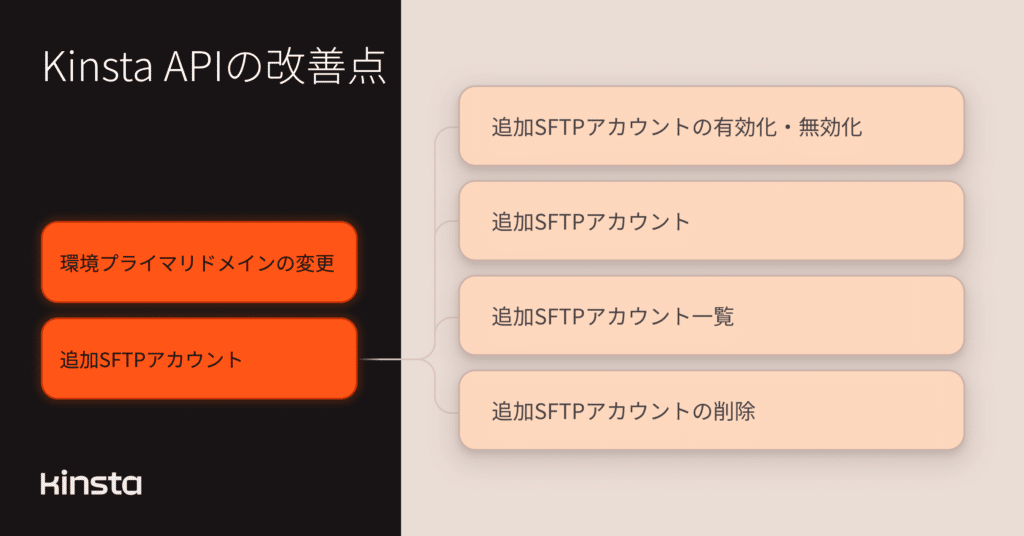Open the 追加SFTPアカウントの有効化・無効化 card

712,126
